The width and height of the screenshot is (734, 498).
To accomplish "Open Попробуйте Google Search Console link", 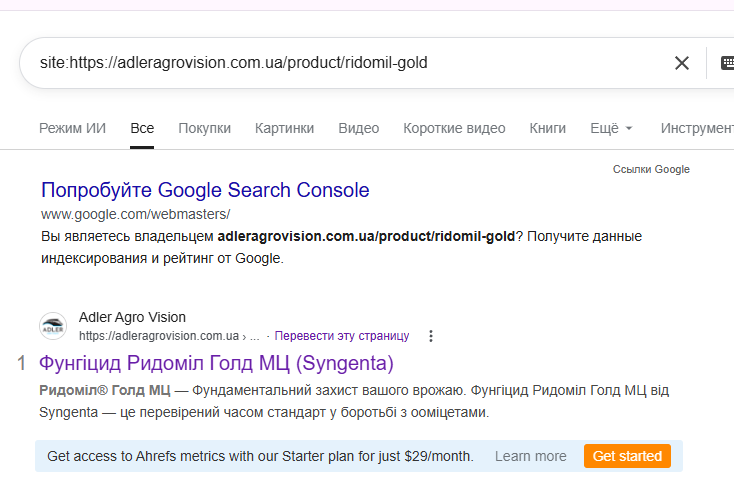I will click(205, 190).
